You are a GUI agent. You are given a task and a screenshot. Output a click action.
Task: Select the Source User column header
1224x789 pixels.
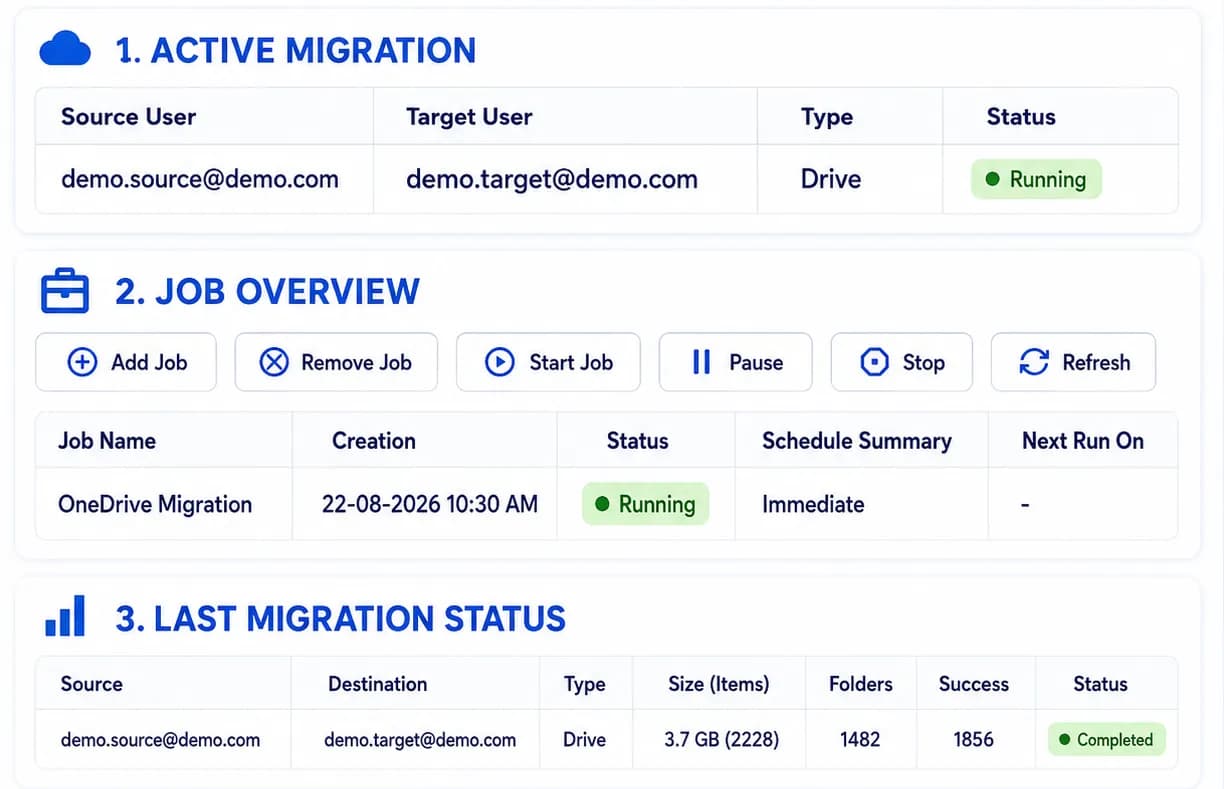(128, 116)
